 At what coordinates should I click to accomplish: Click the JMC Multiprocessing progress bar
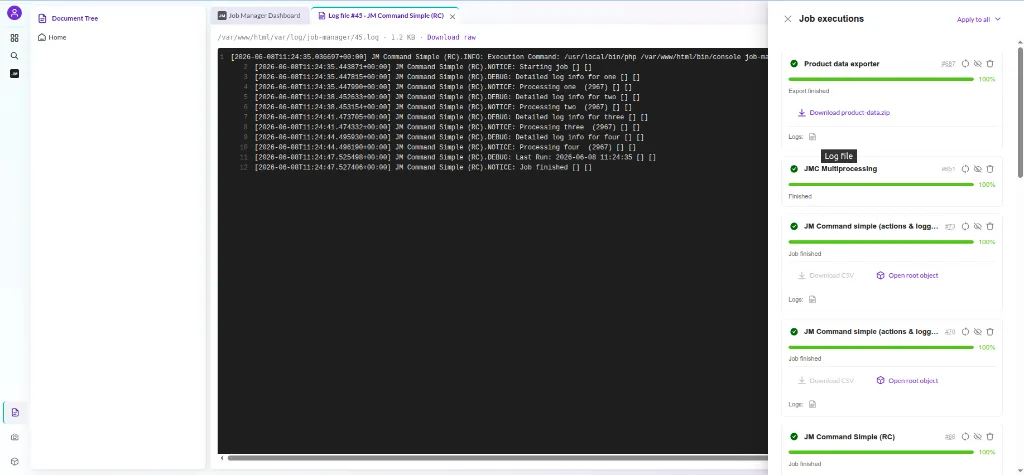point(881,184)
